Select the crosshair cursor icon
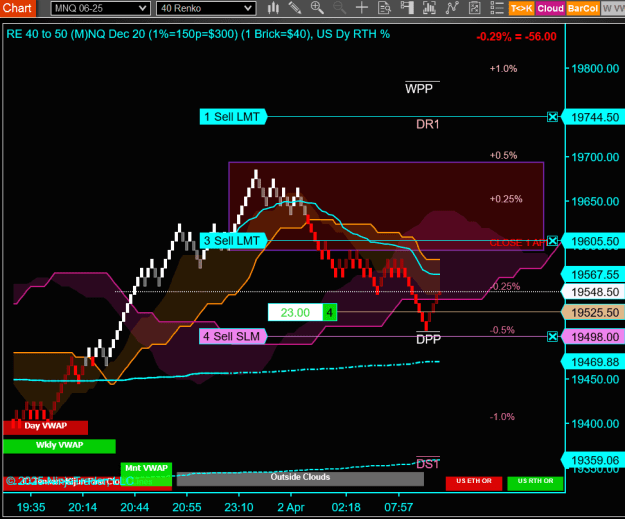The image size is (625, 519). tap(362, 8)
